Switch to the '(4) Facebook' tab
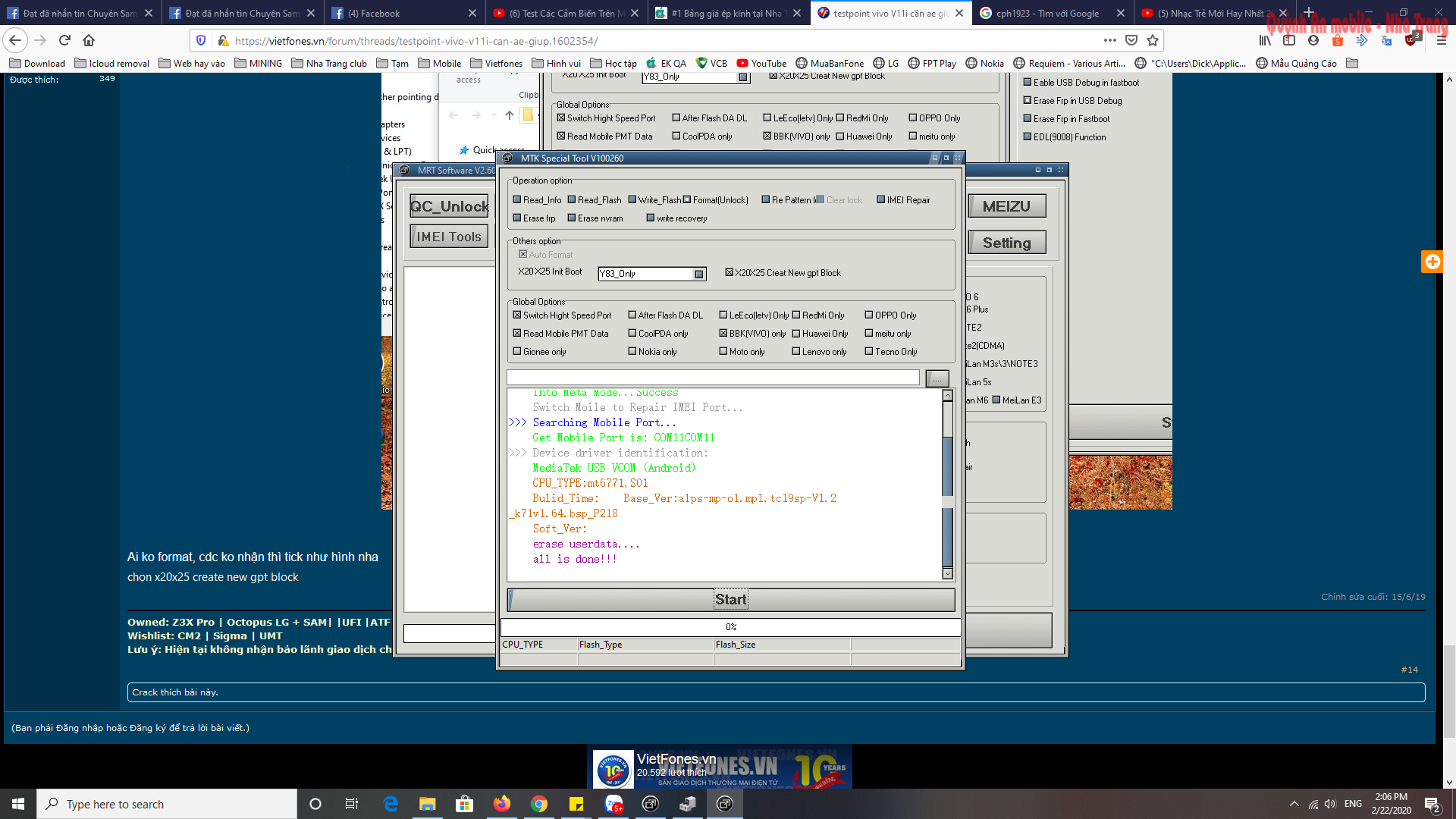The height and width of the screenshot is (819, 1456). pyautogui.click(x=406, y=13)
